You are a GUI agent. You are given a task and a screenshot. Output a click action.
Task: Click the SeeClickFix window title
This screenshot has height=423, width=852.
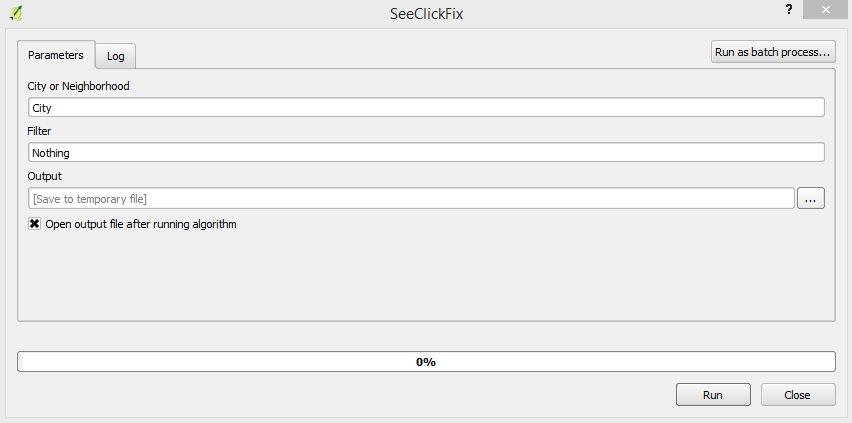coord(425,15)
